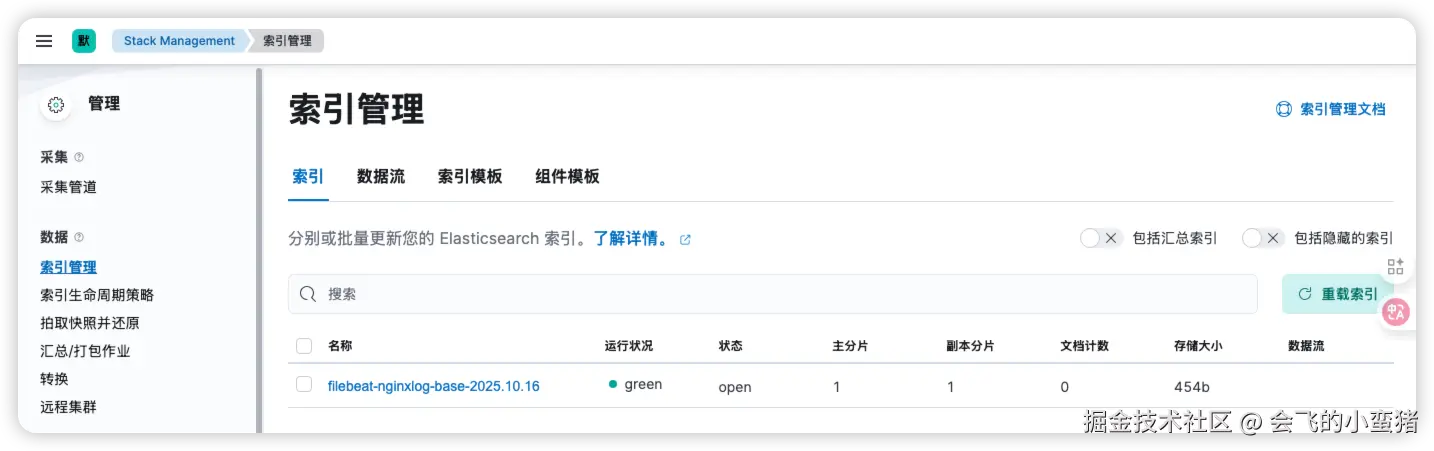Image resolution: width=1434 pixels, height=451 pixels.
Task: Click the help icon beside 数据
Action: coord(79,237)
